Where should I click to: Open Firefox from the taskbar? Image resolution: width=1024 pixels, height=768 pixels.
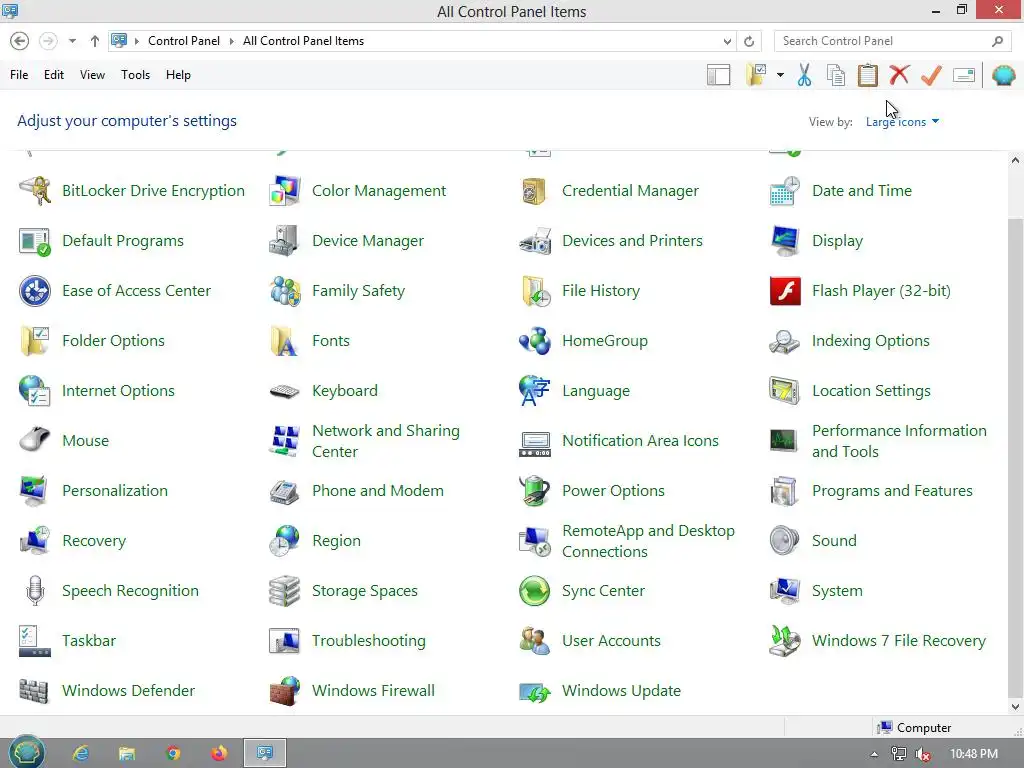pos(219,754)
